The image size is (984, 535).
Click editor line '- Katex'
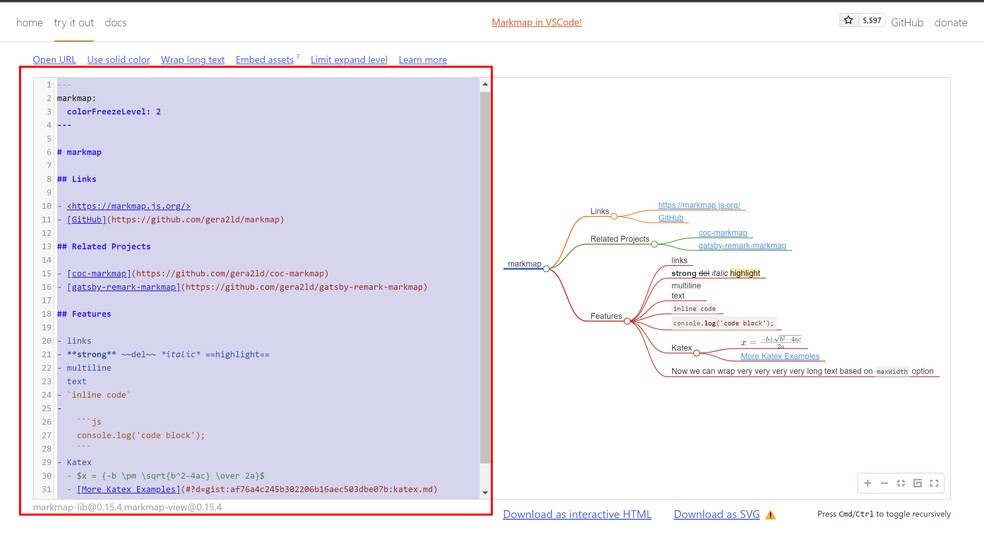click(x=74, y=462)
